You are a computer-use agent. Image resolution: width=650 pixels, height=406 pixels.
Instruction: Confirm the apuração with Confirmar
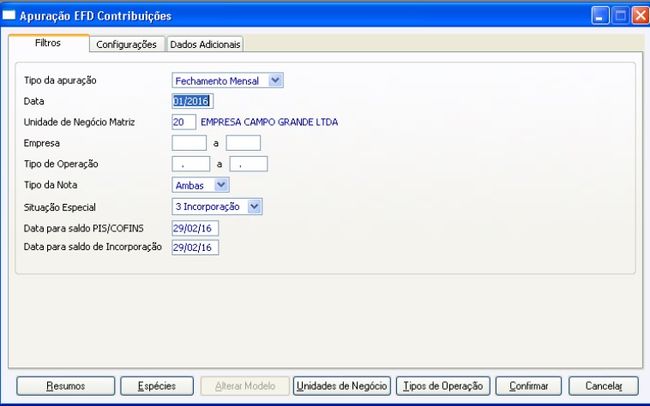[x=529, y=386]
